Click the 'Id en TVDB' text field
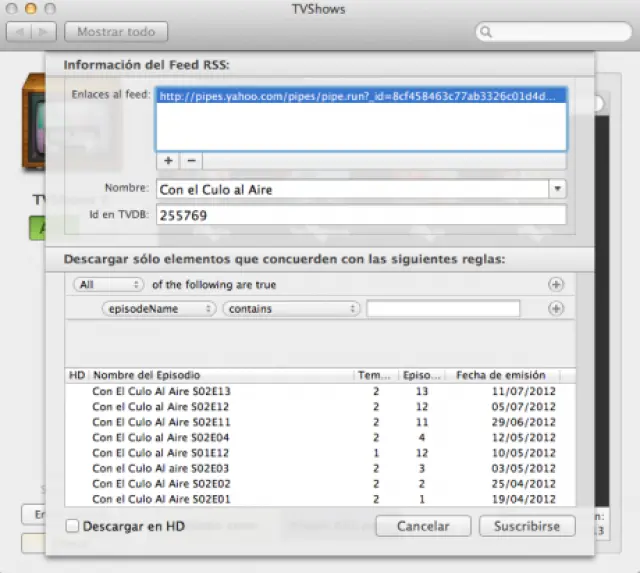The width and height of the screenshot is (640, 573). coord(360,214)
